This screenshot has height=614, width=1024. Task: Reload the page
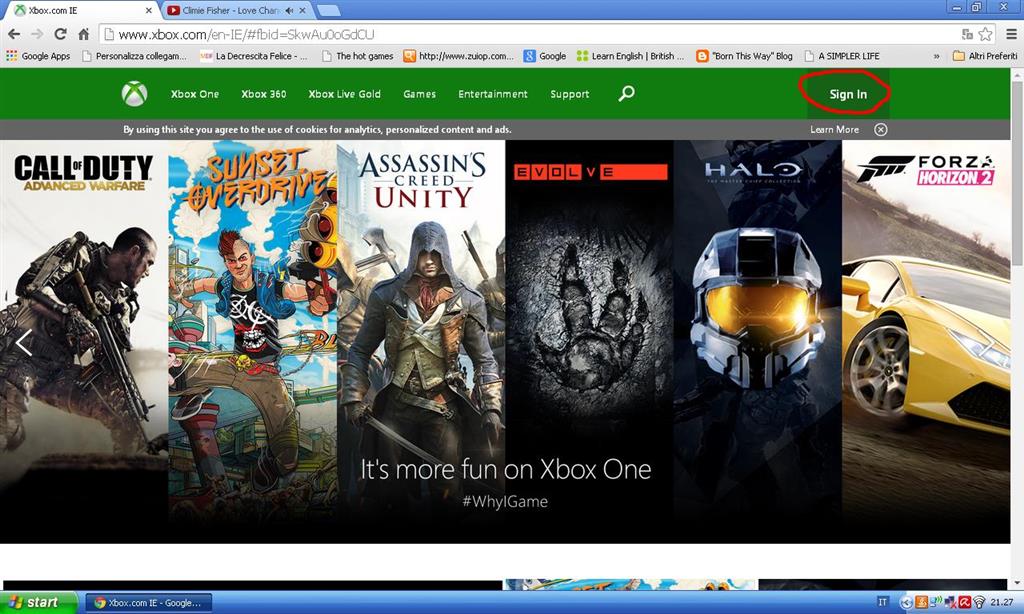61,34
